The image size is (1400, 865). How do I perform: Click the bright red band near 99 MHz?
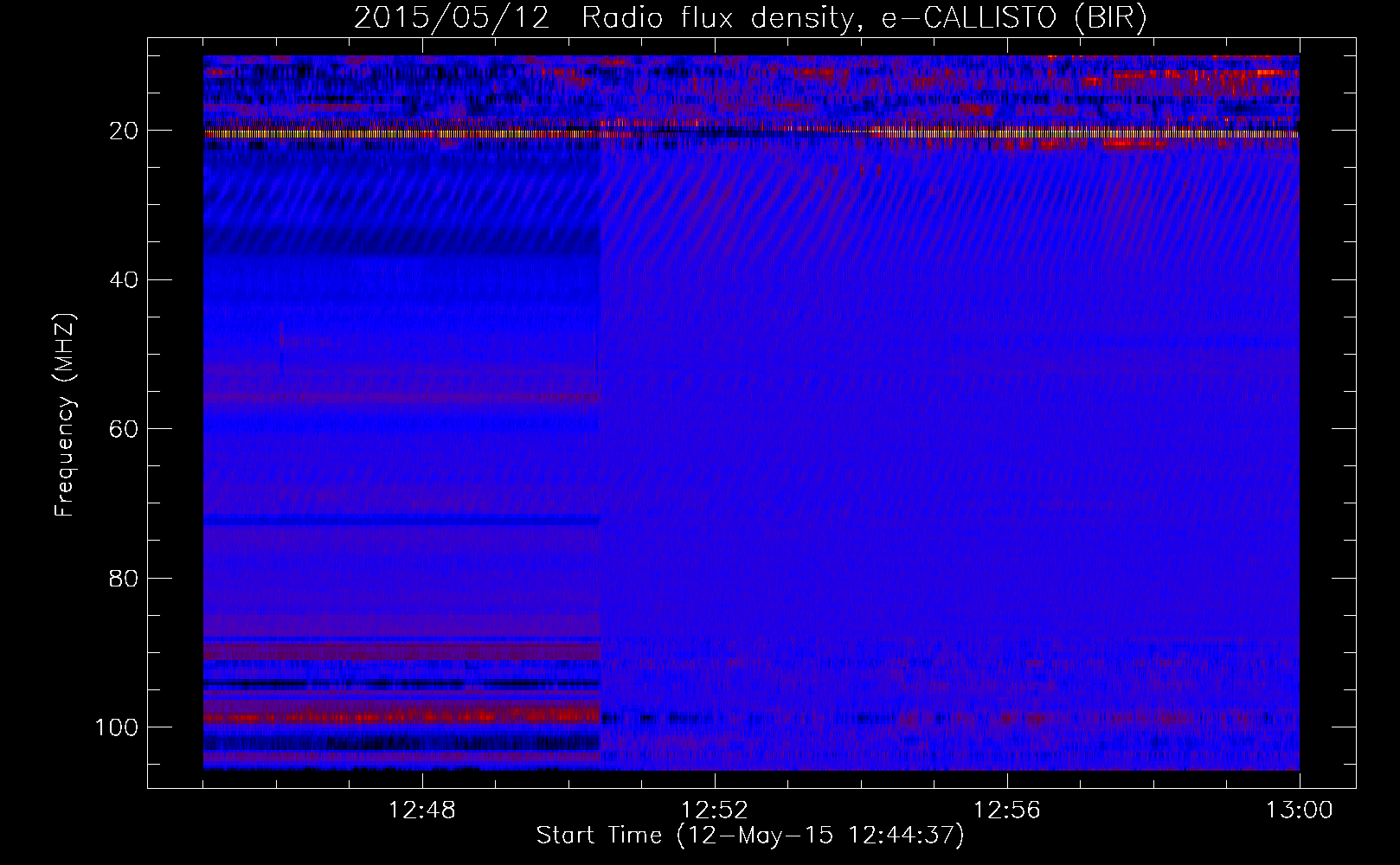401,716
